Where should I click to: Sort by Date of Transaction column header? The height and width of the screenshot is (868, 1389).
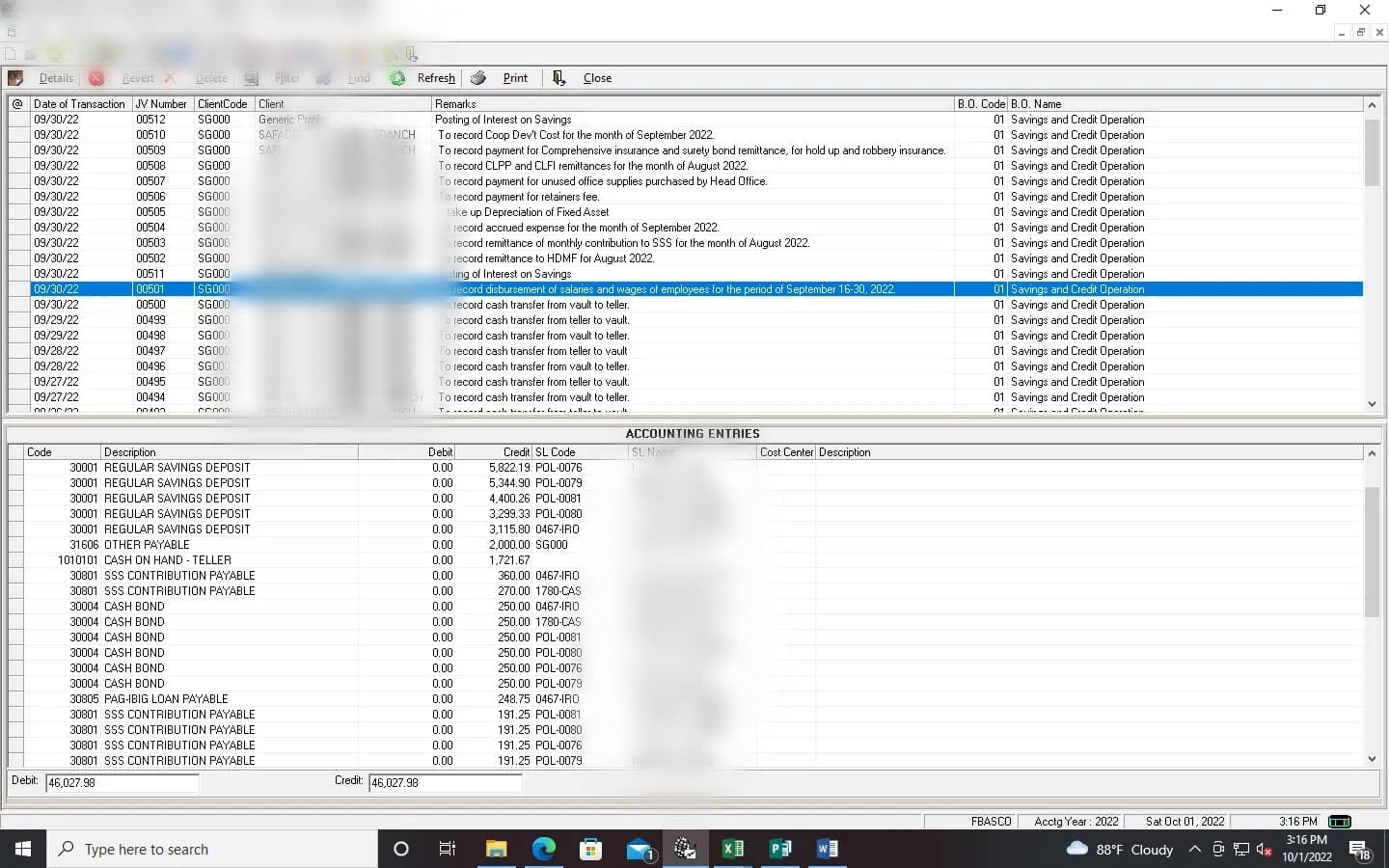point(80,104)
